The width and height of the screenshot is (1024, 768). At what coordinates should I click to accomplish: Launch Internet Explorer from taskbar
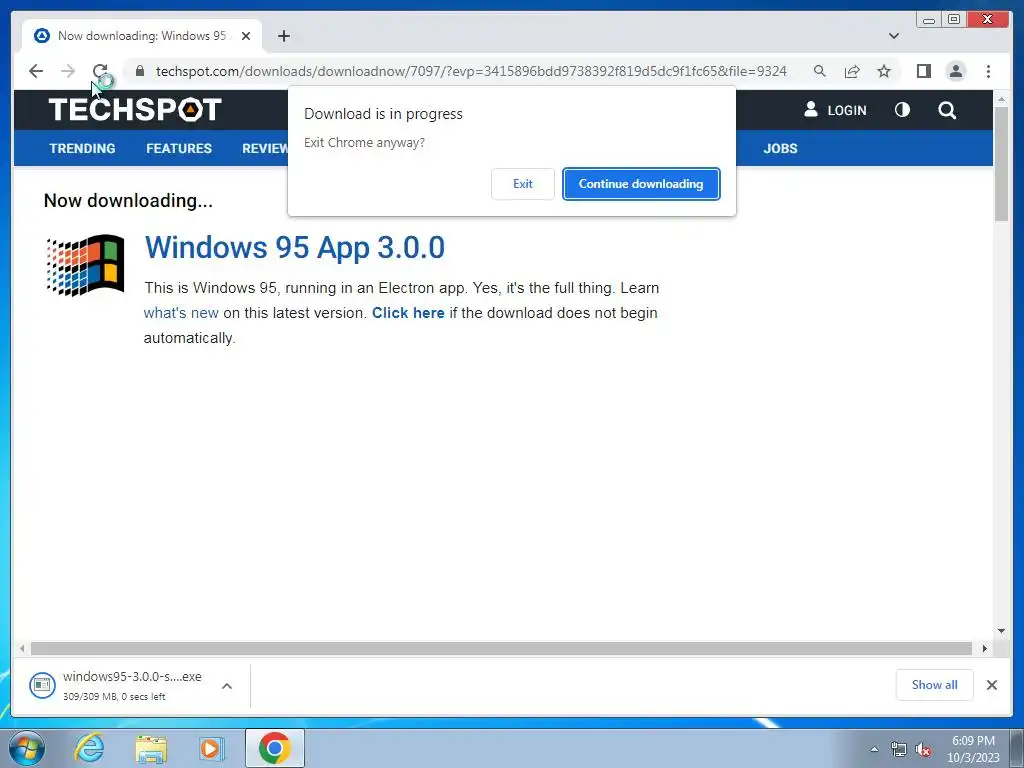[89, 748]
